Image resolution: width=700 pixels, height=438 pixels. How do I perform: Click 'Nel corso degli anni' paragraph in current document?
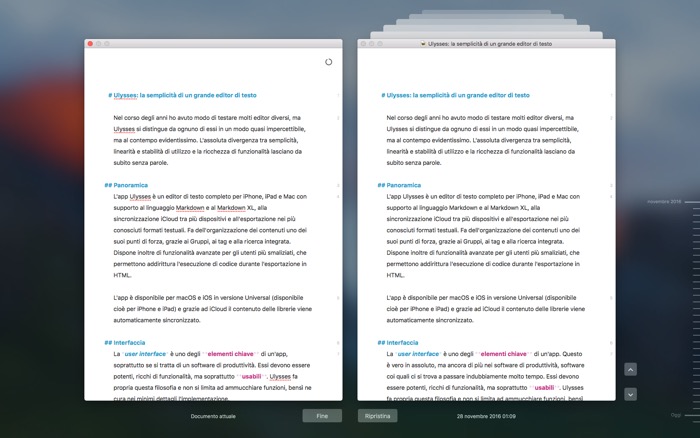(x=209, y=140)
